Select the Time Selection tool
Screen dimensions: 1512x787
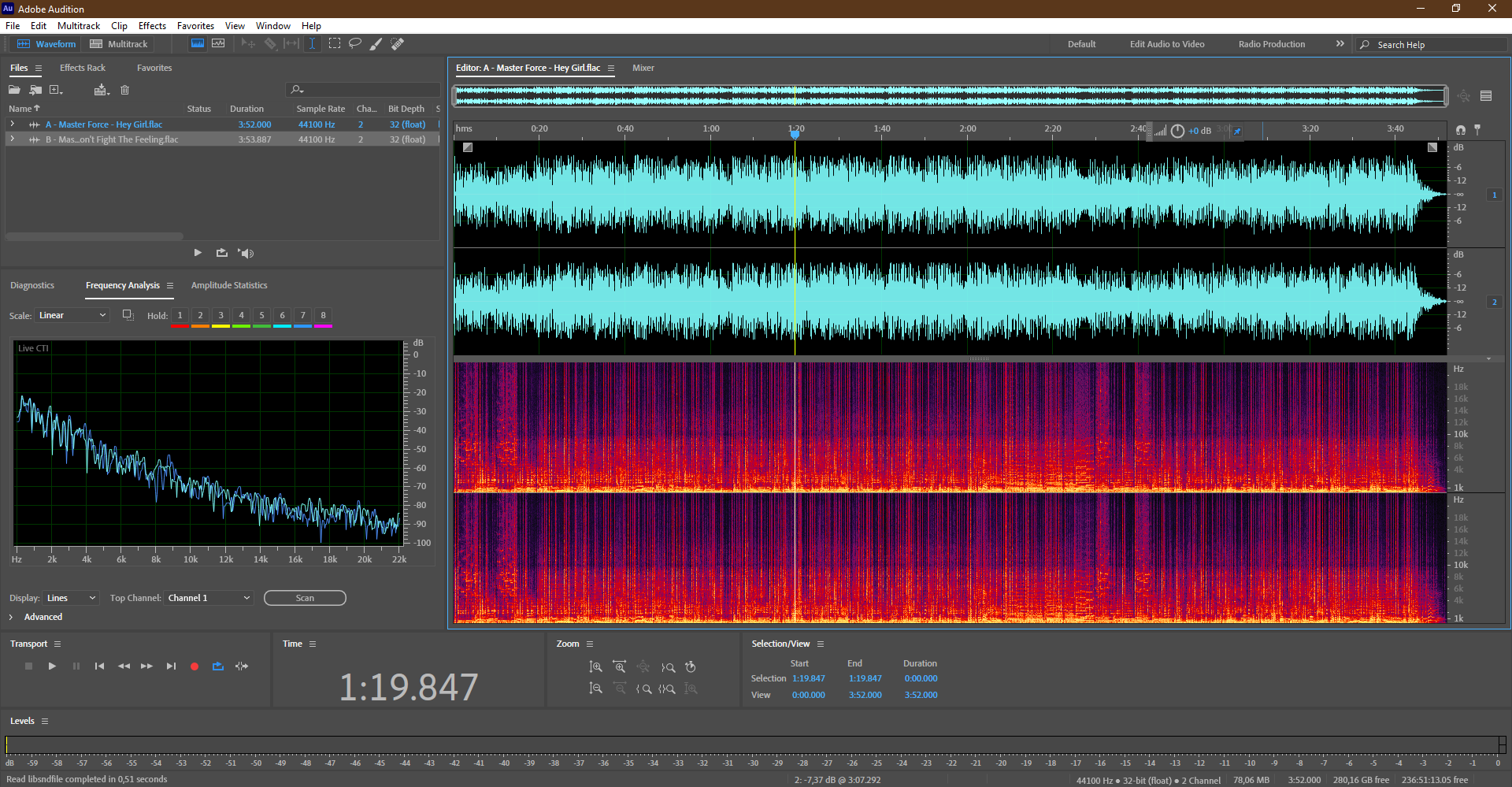(313, 44)
